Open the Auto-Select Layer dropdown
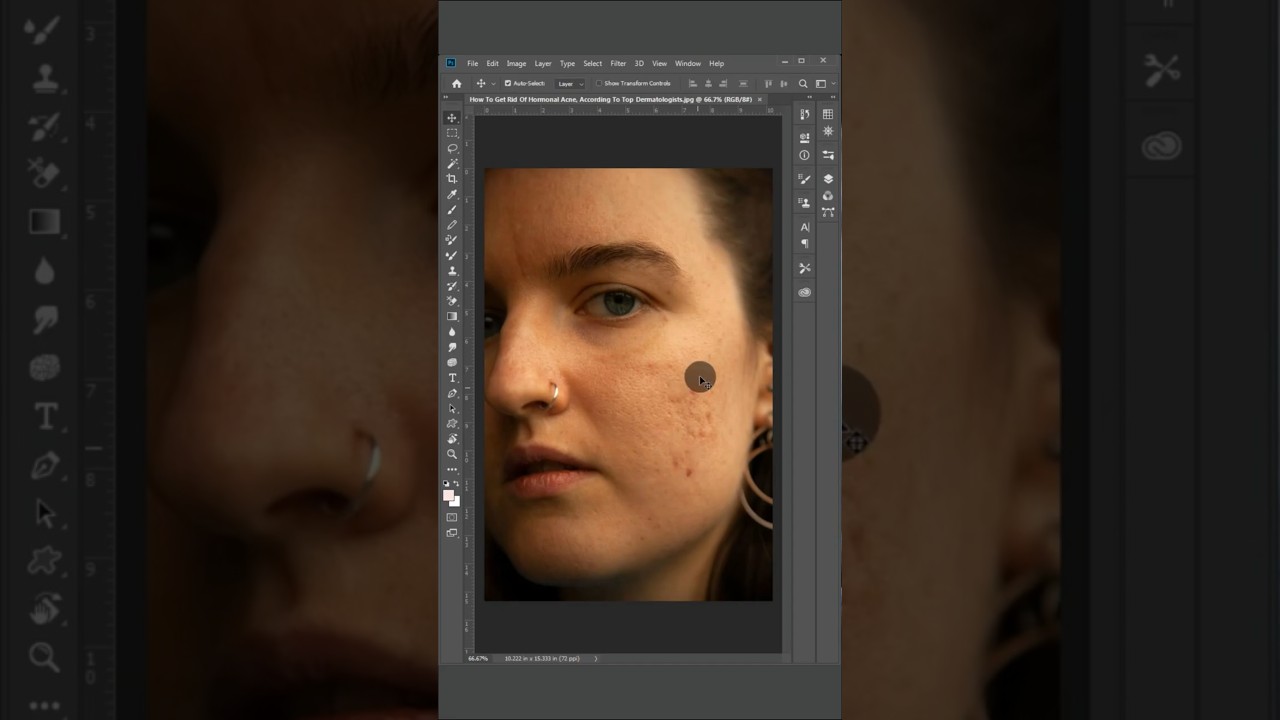Image resolution: width=1280 pixels, height=720 pixels. tap(570, 84)
